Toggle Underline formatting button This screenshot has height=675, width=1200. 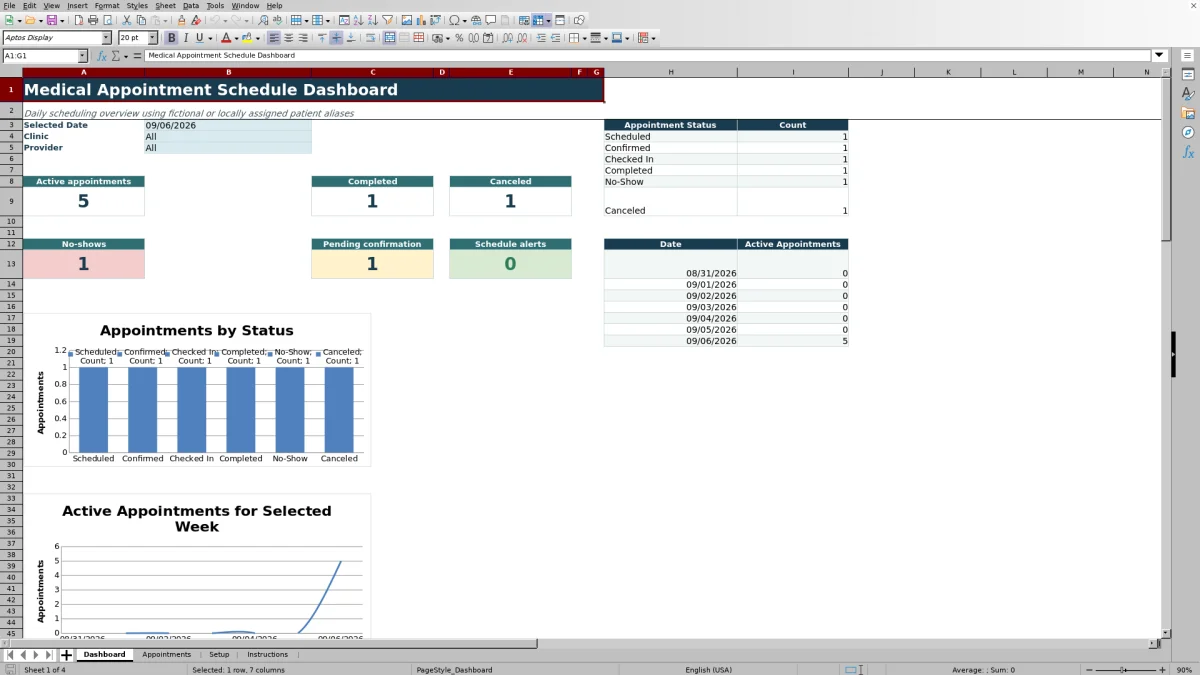pos(199,38)
